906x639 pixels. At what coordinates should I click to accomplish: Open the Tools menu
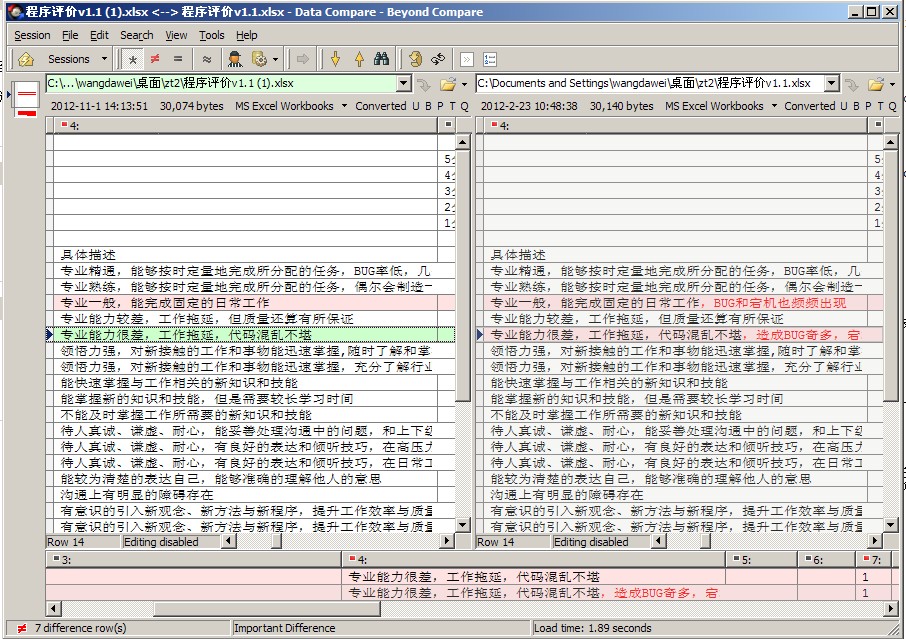point(211,35)
